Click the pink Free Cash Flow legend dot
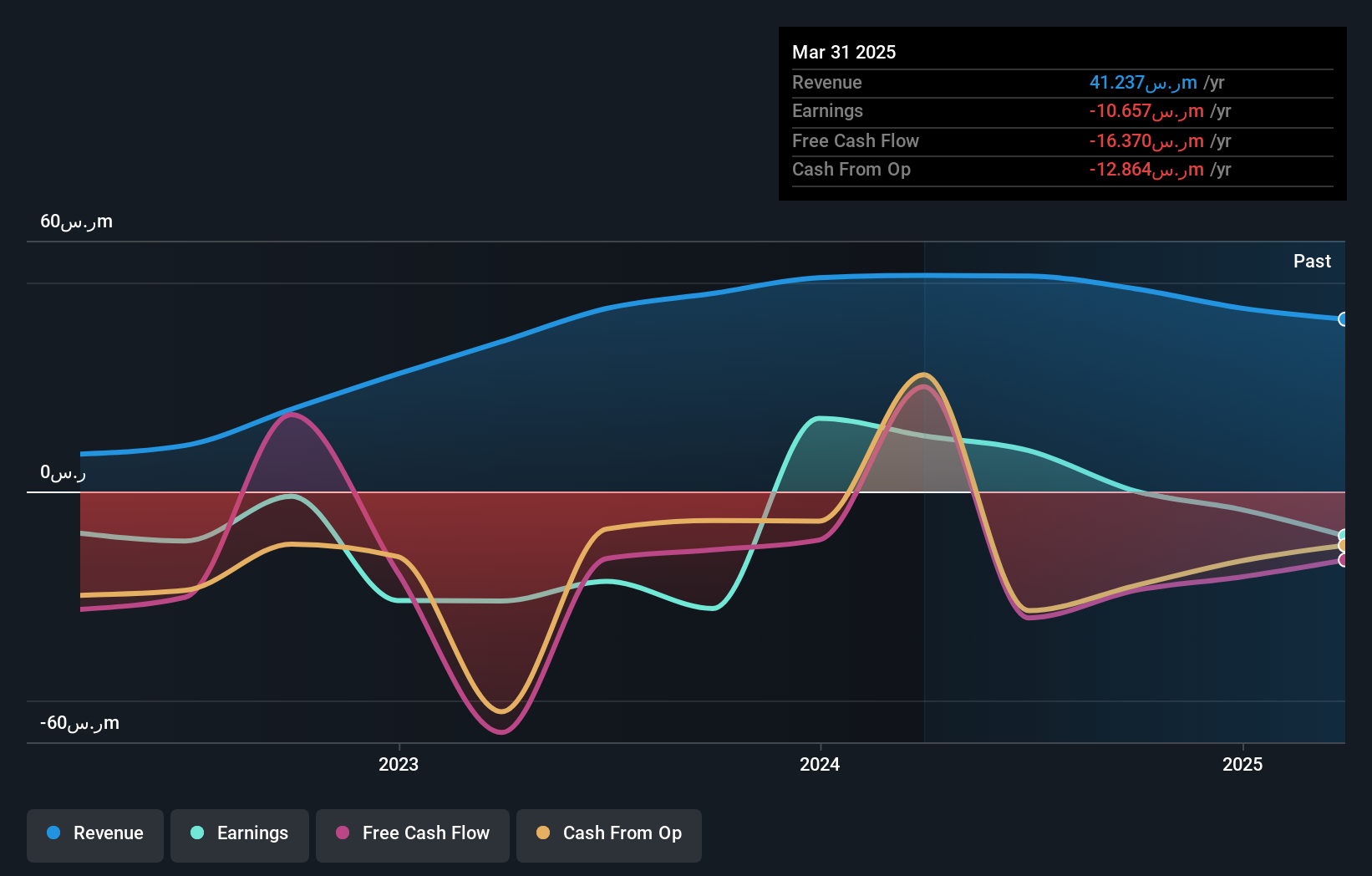 (343, 833)
